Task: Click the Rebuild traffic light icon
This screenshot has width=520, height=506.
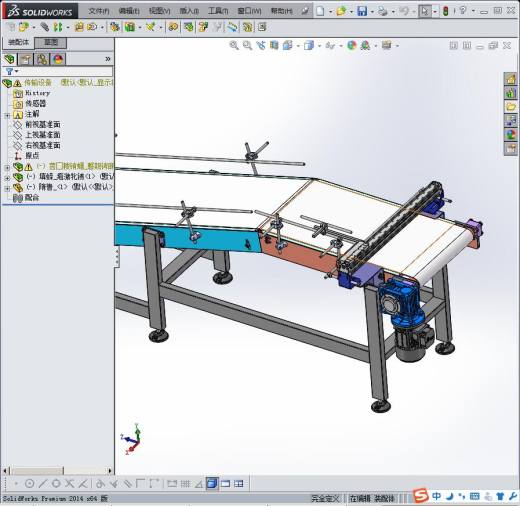Action: coord(446,11)
